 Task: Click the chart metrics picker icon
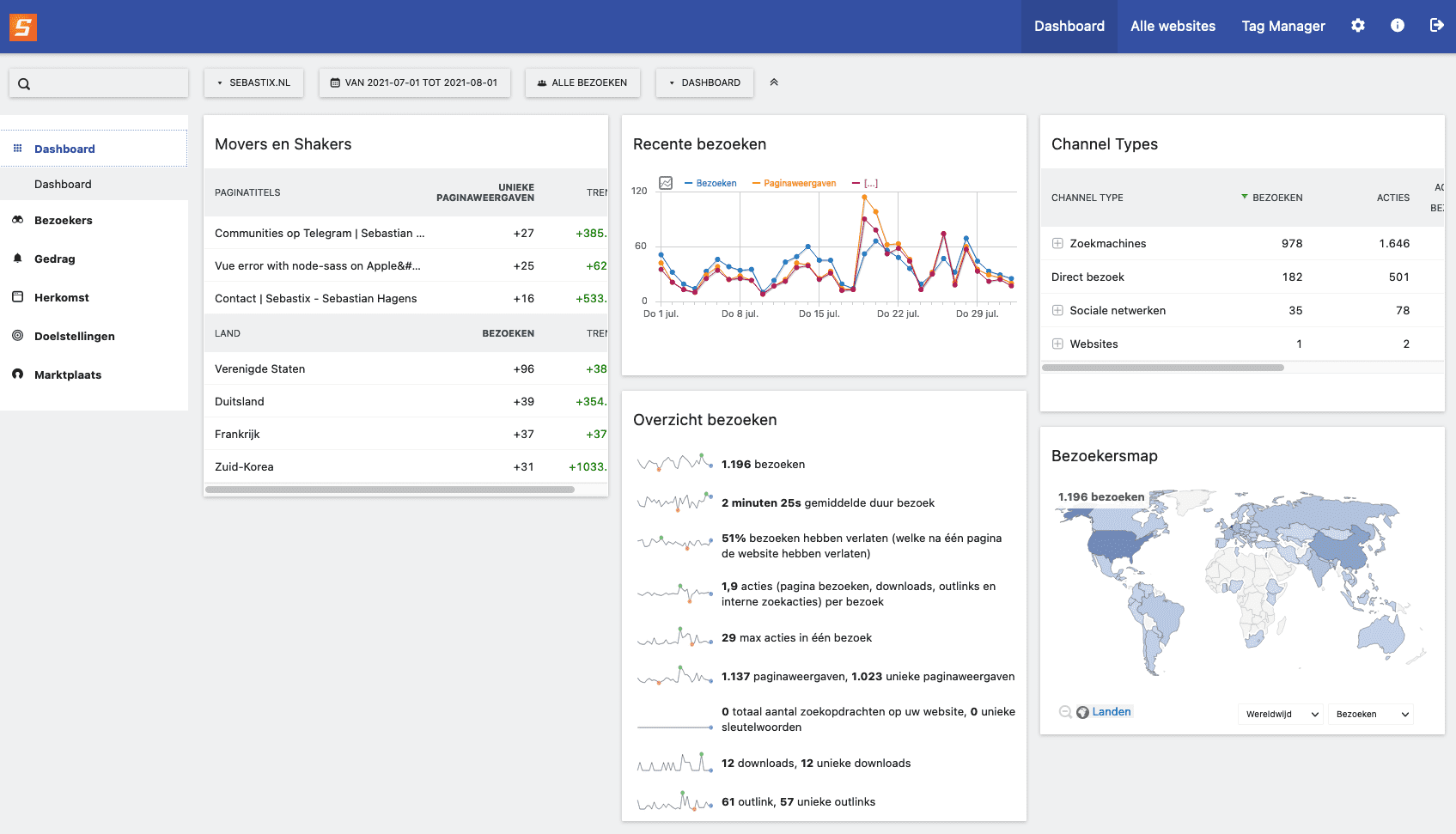coord(666,183)
